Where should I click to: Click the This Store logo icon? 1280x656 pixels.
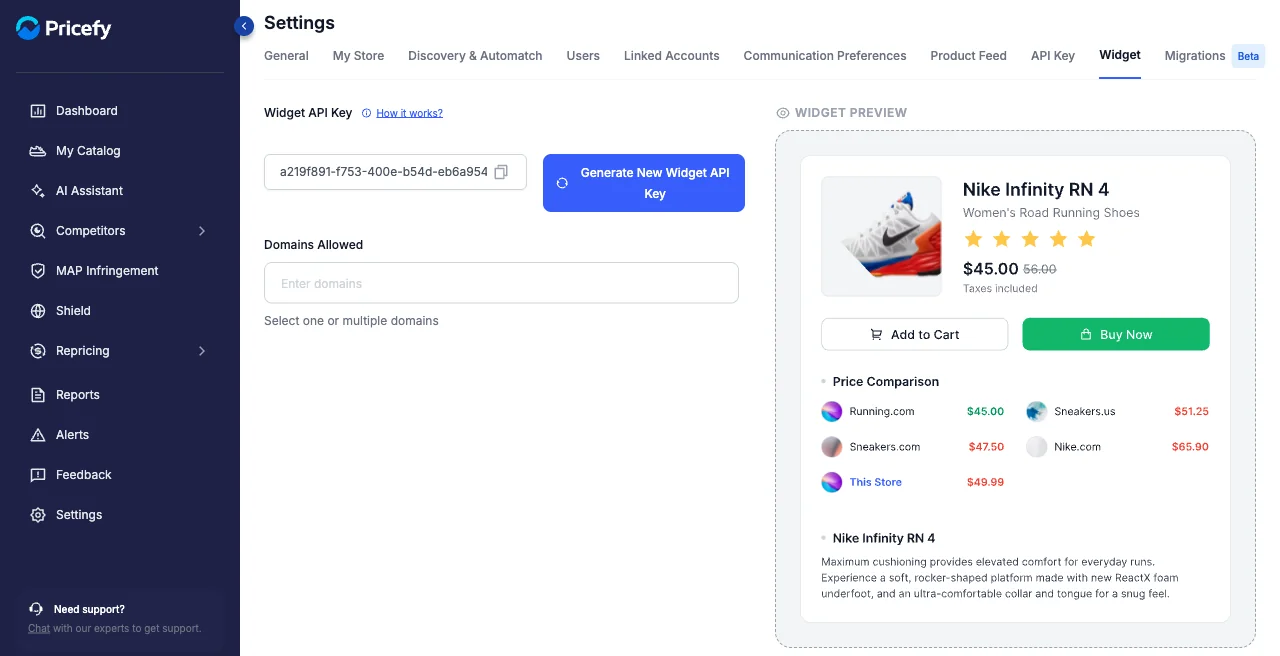[832, 482]
